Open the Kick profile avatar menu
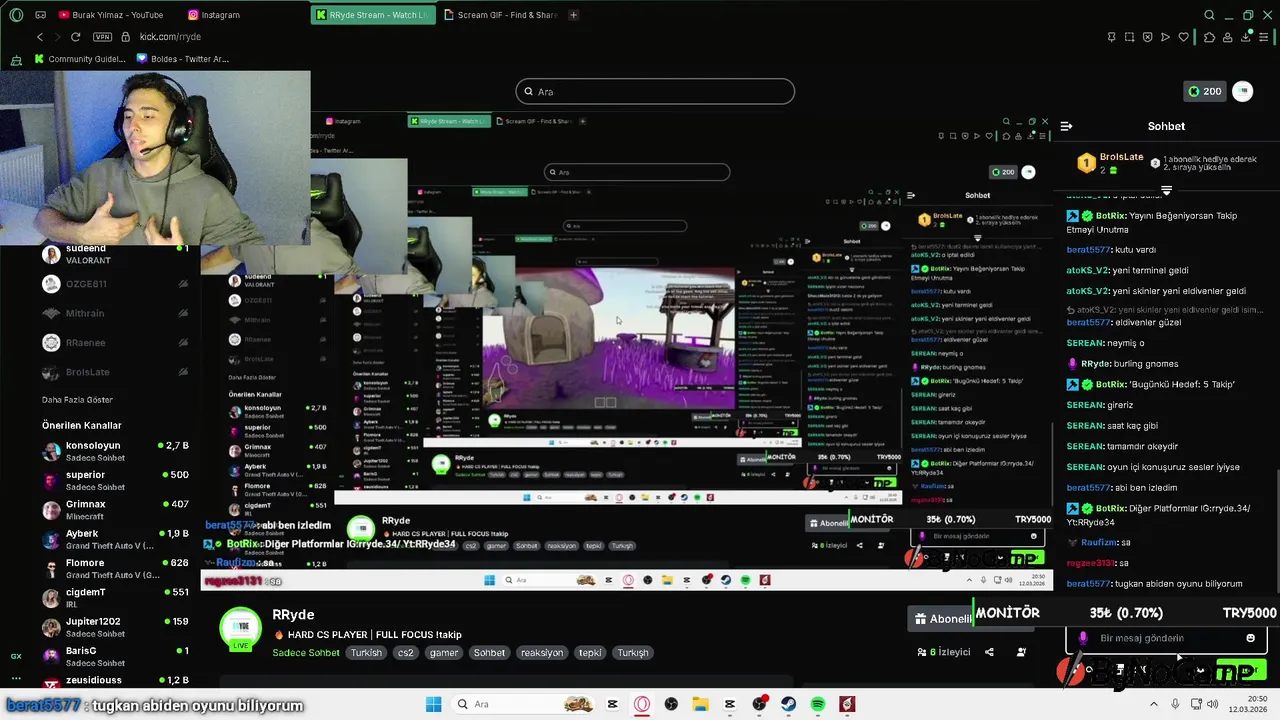 click(x=1242, y=91)
